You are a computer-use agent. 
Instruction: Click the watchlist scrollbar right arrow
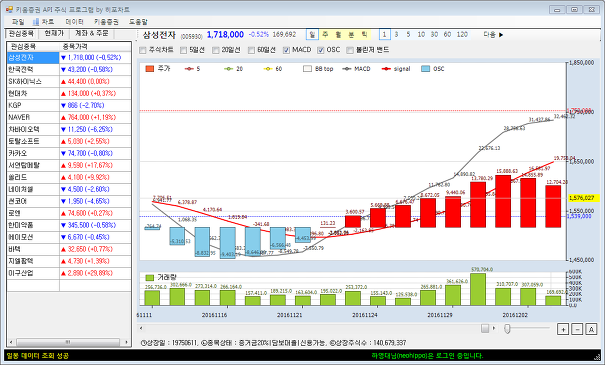coord(127,342)
